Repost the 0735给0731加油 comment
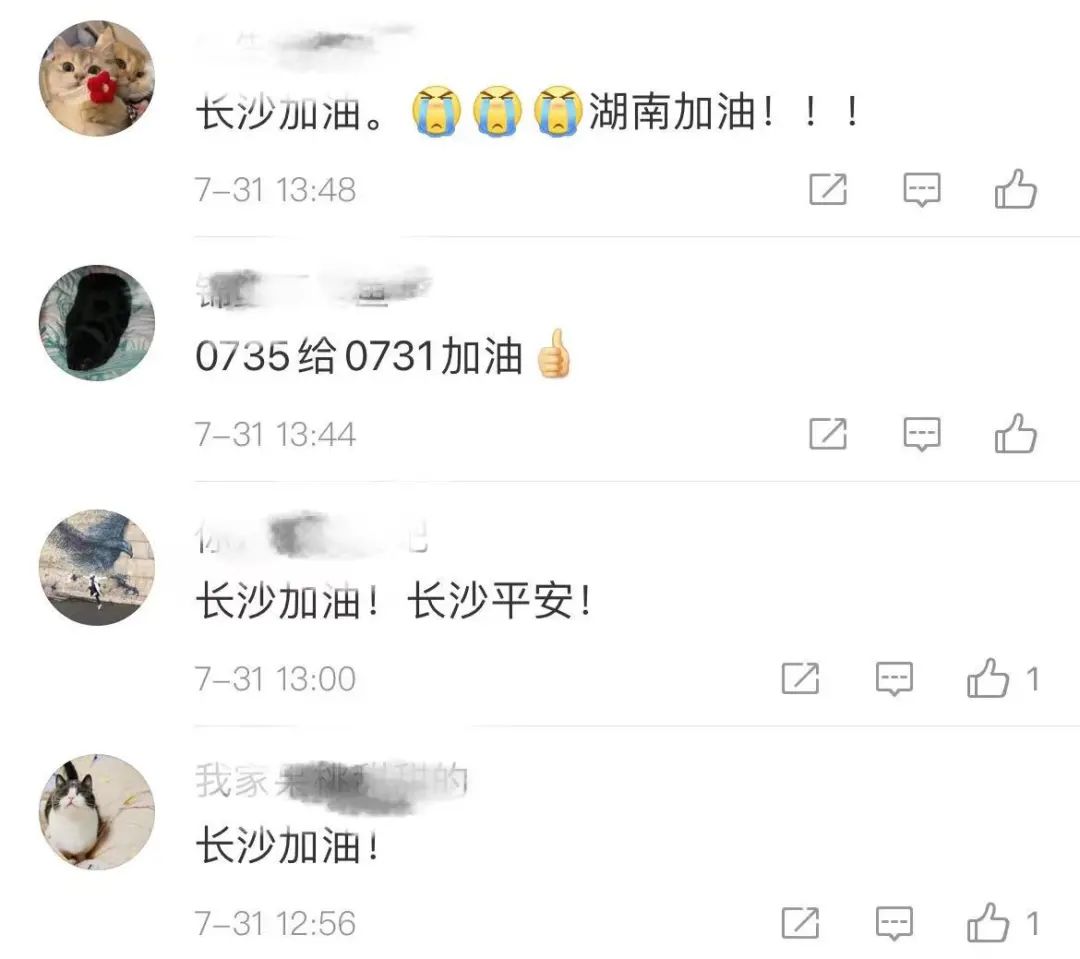1080x959 pixels. coord(827,433)
